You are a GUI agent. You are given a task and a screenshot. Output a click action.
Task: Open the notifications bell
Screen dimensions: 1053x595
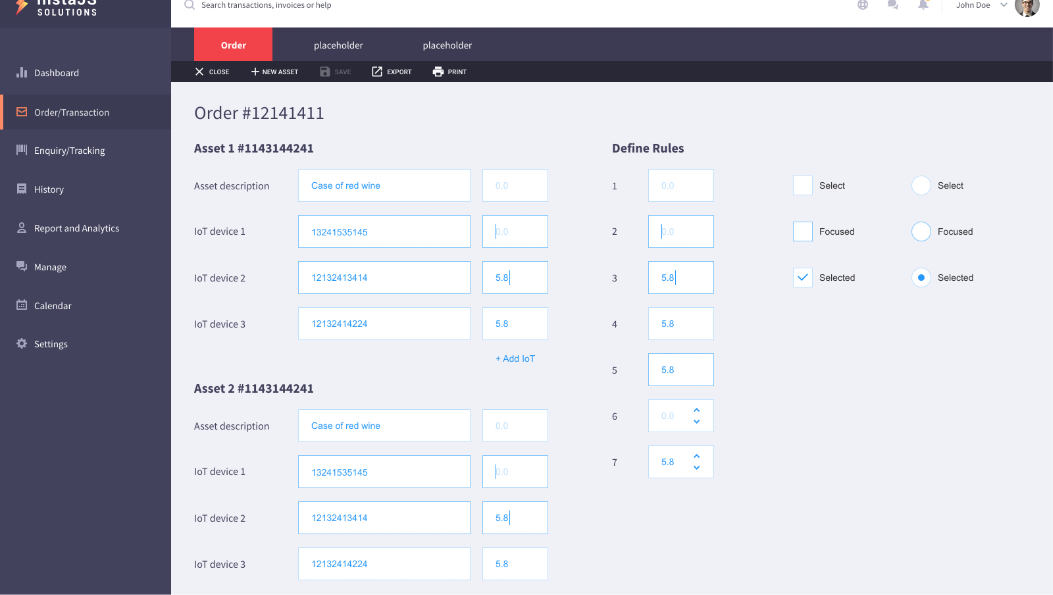(923, 5)
